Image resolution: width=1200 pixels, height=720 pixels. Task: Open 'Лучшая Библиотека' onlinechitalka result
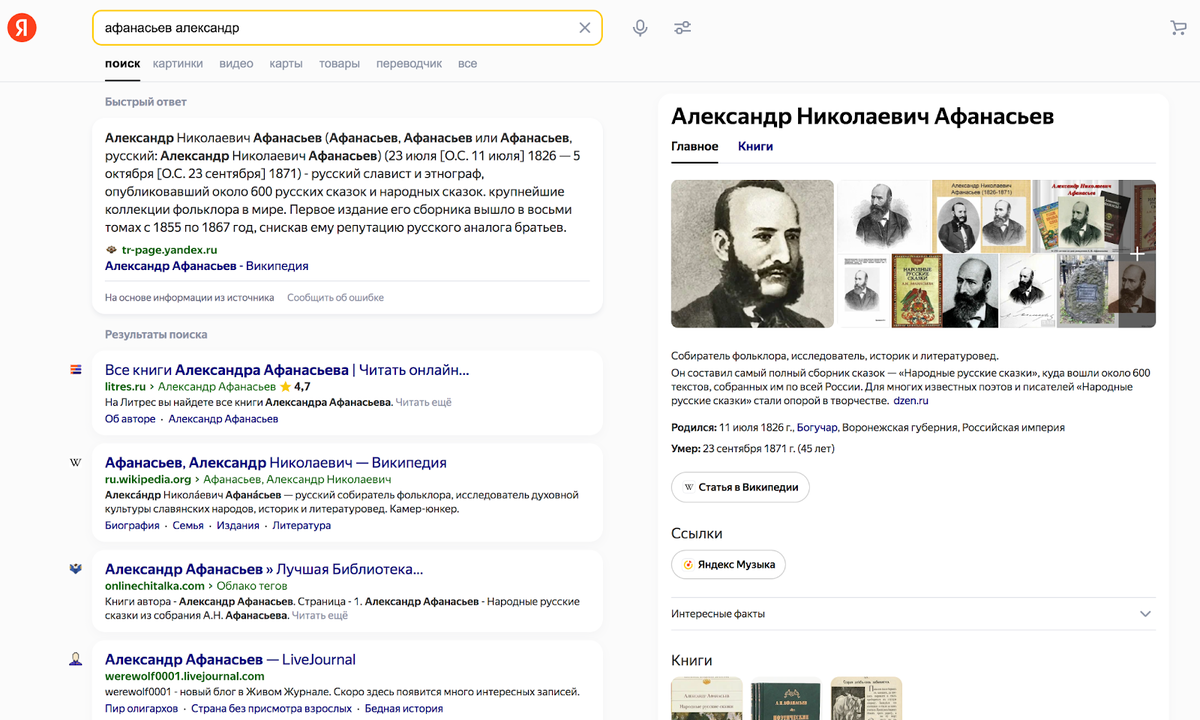[x=264, y=569]
